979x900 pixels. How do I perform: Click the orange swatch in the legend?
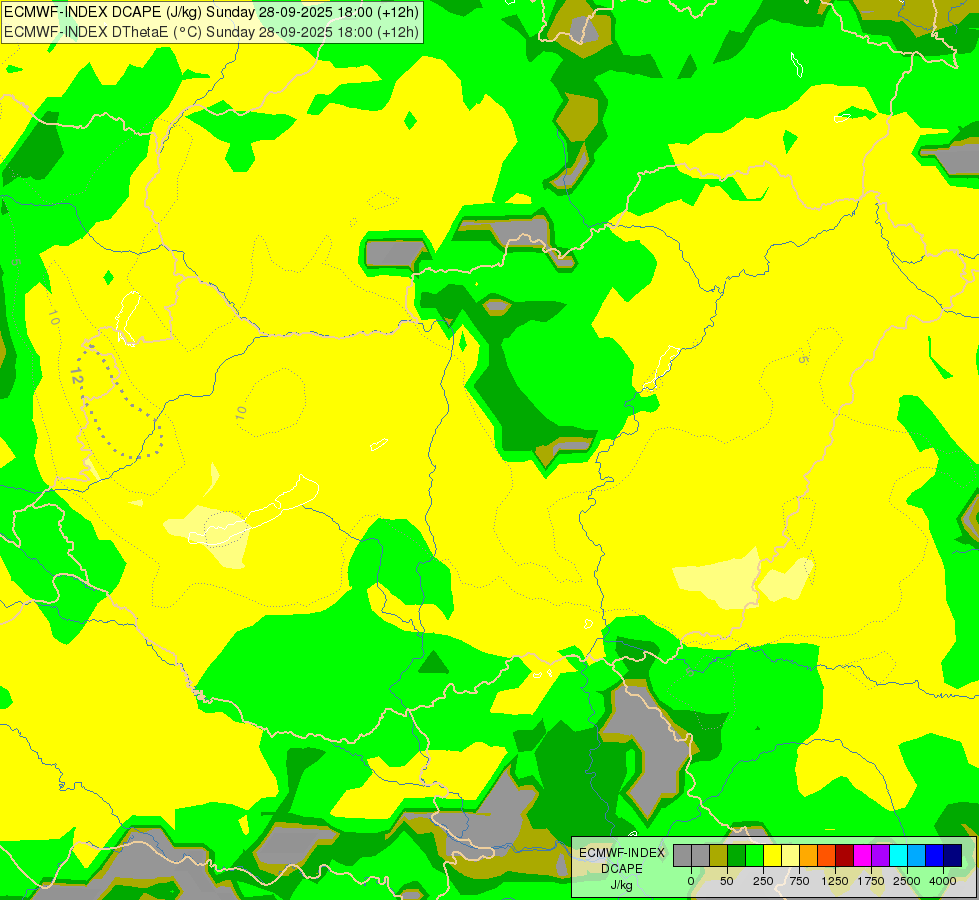[809, 856]
